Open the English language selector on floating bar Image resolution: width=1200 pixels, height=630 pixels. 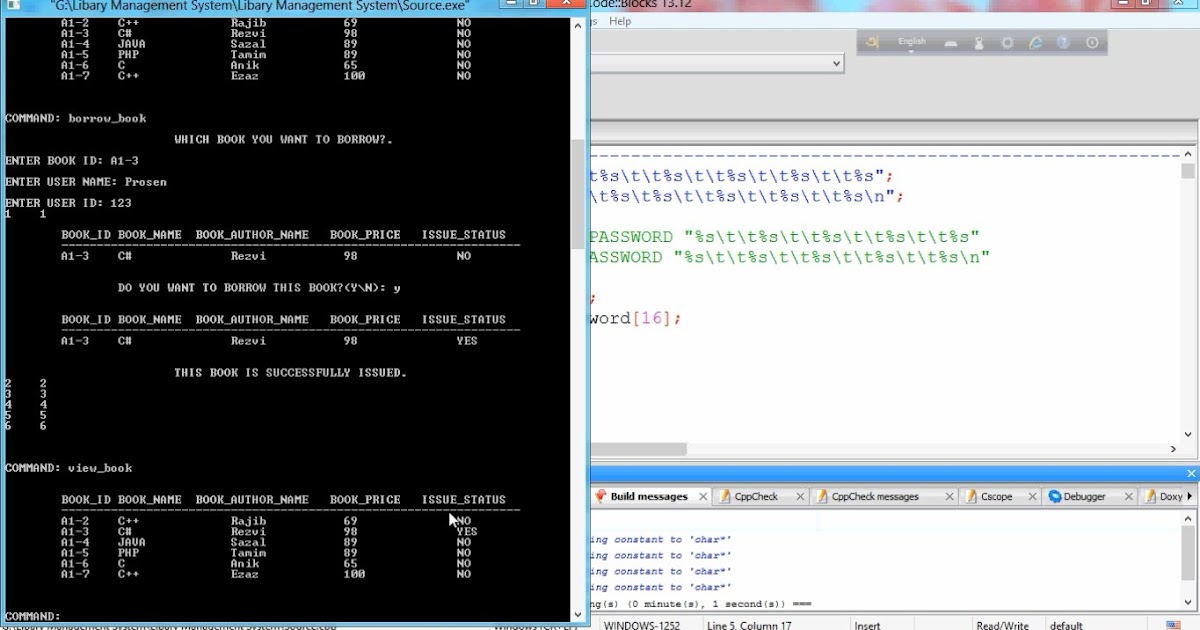(912, 43)
